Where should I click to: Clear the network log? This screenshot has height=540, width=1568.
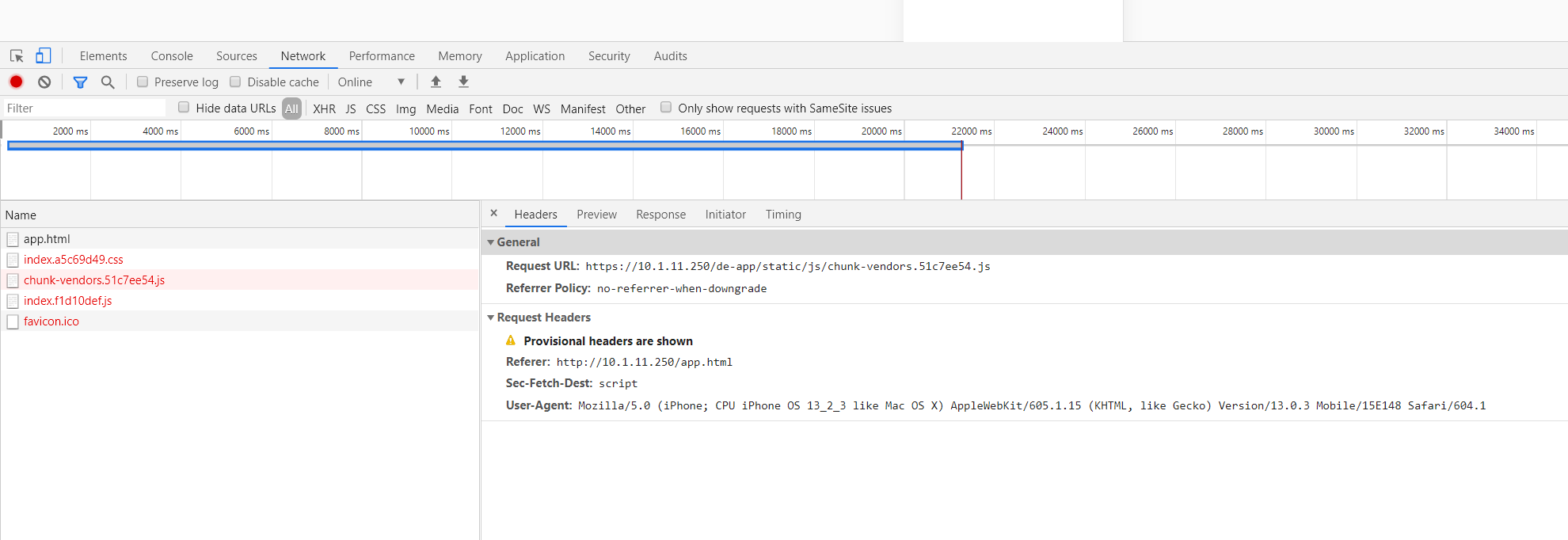click(x=44, y=82)
